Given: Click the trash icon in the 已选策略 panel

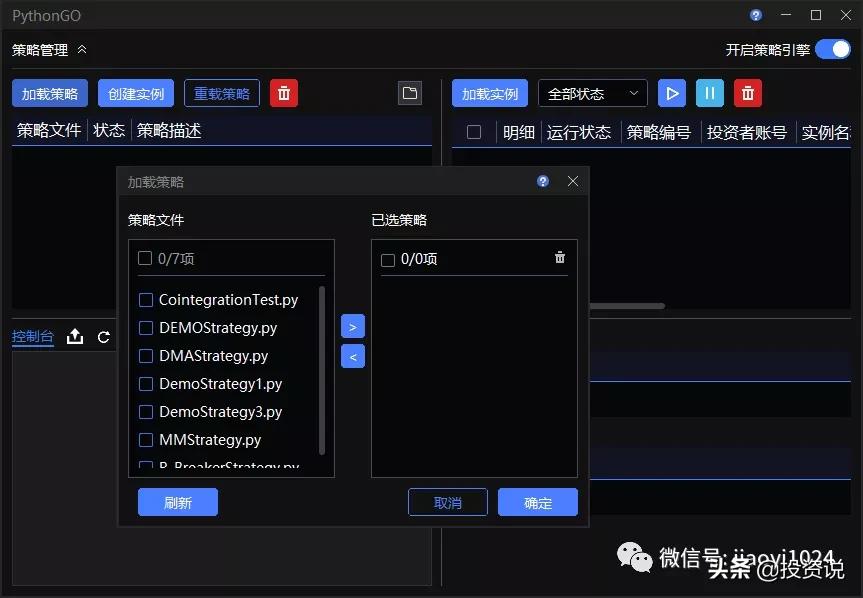Looking at the screenshot, I should 559,257.
